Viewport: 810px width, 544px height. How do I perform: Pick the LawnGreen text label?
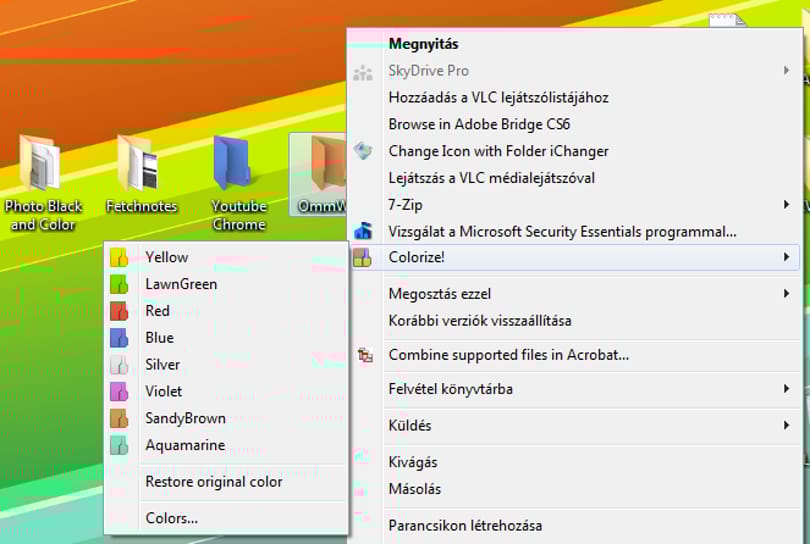(x=181, y=284)
